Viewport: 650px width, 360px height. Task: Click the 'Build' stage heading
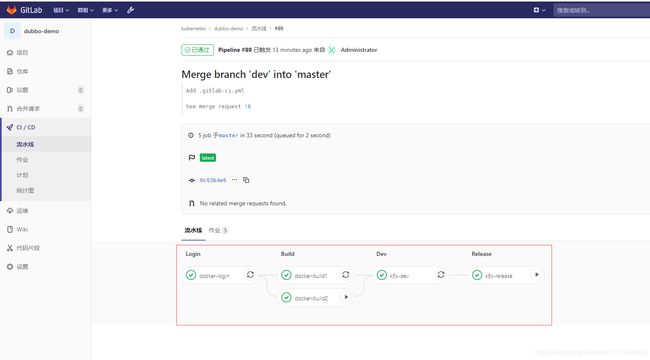tap(288, 254)
